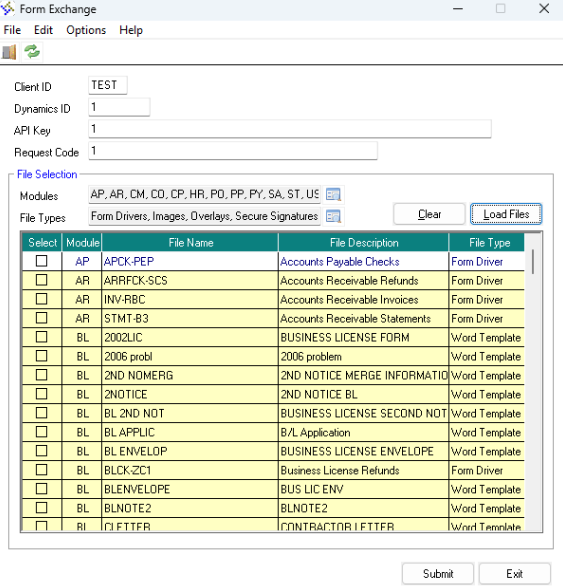563x588 pixels.
Task: Tick the BLCK-ZC1 row checkbox
Action: [42, 470]
